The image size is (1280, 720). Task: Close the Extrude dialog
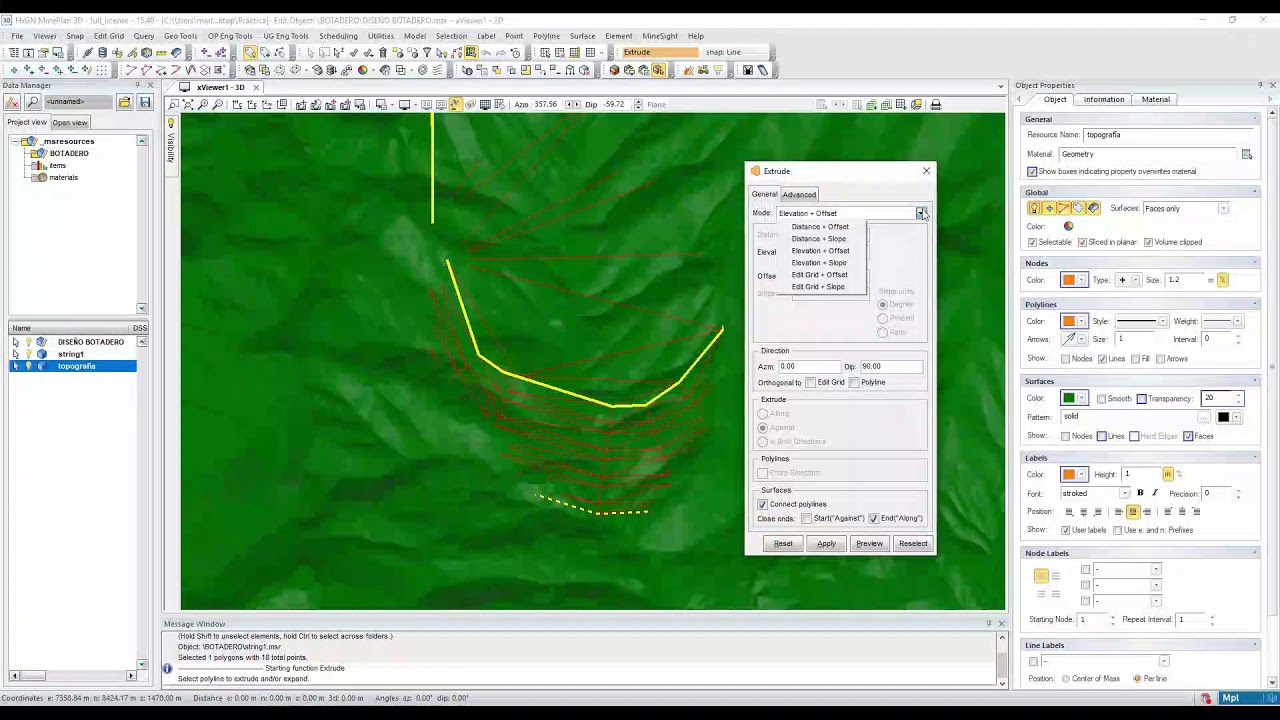pyautogui.click(x=926, y=171)
